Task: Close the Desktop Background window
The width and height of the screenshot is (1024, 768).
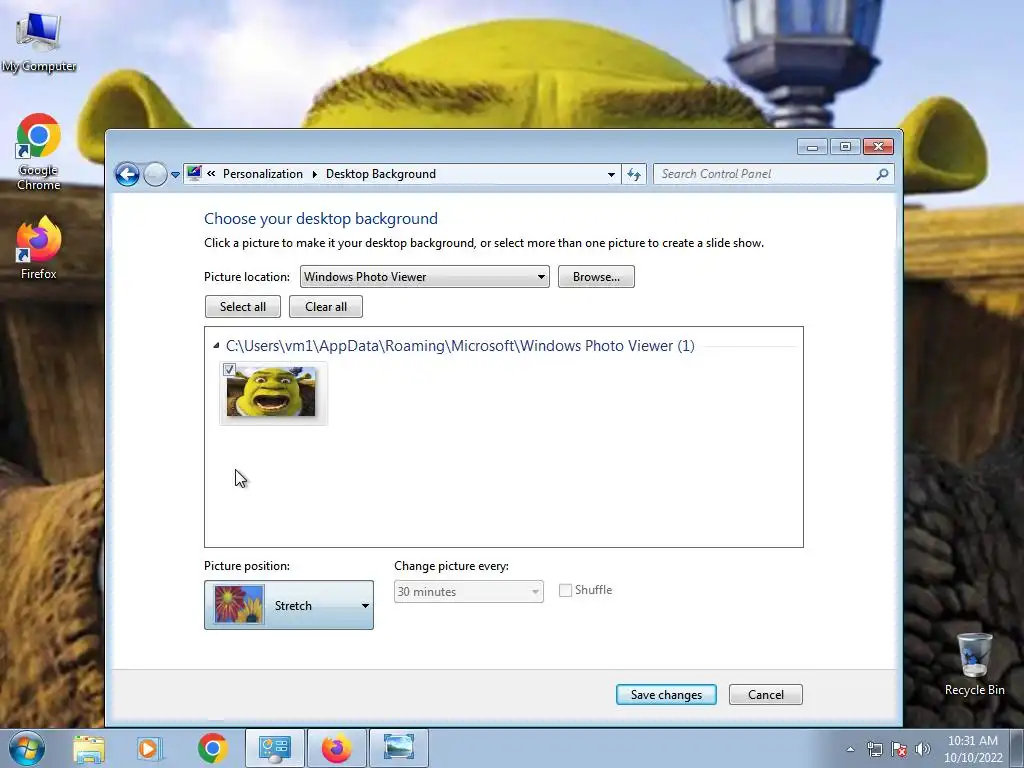Action: 878,147
